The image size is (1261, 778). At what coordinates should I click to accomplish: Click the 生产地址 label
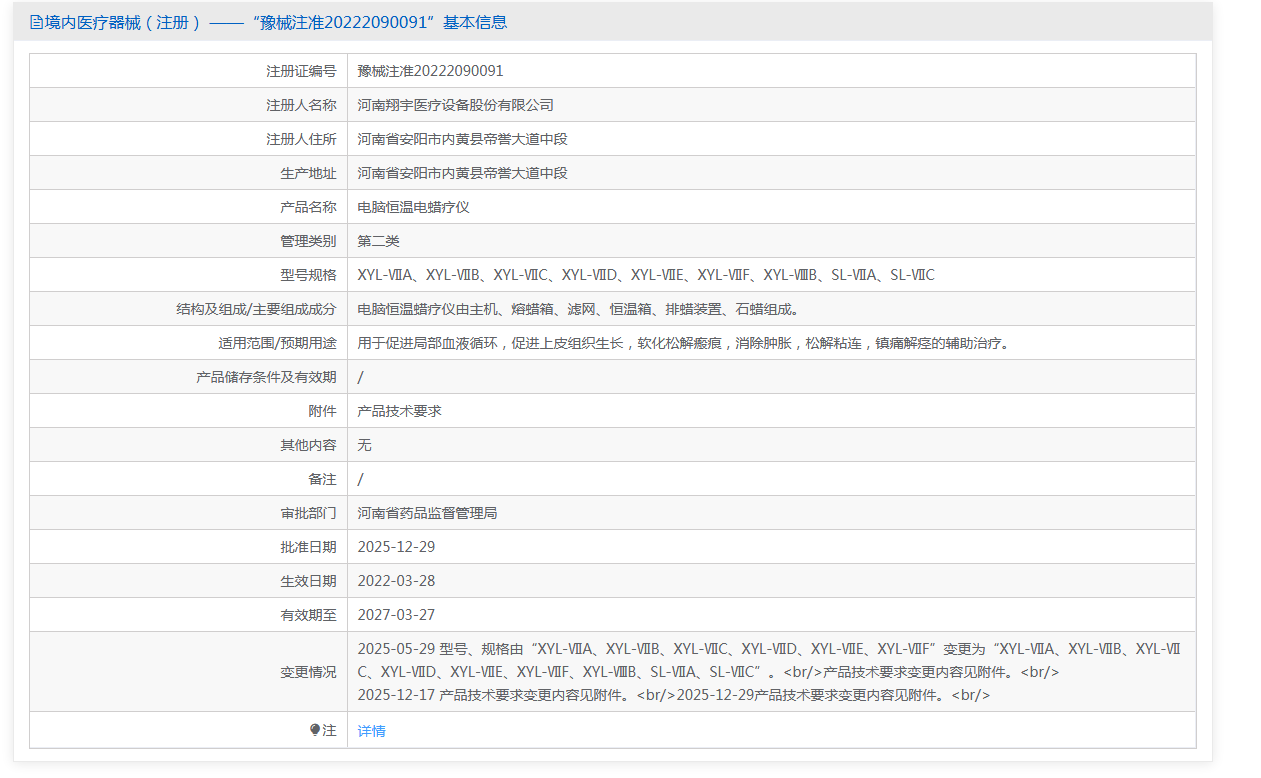(x=308, y=173)
